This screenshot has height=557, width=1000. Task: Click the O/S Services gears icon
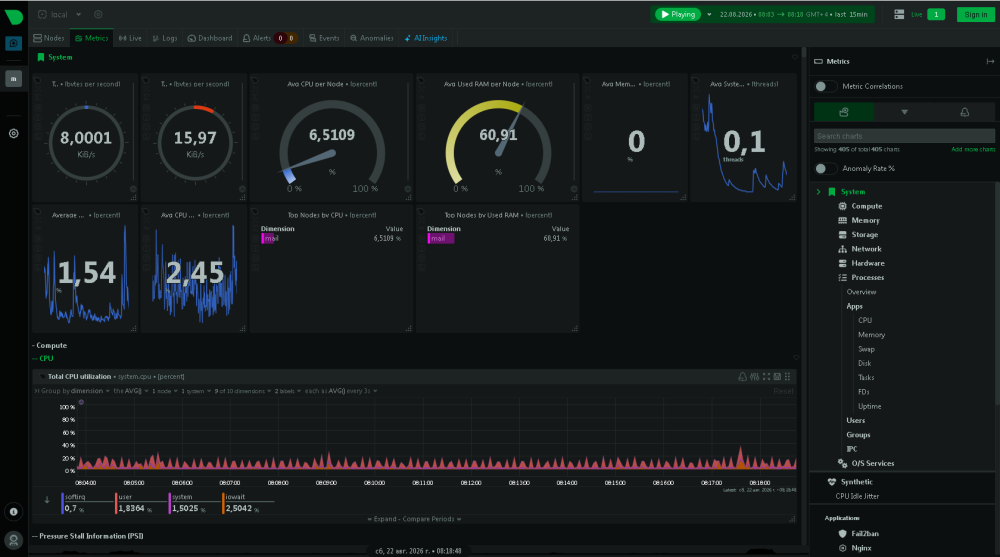842,463
